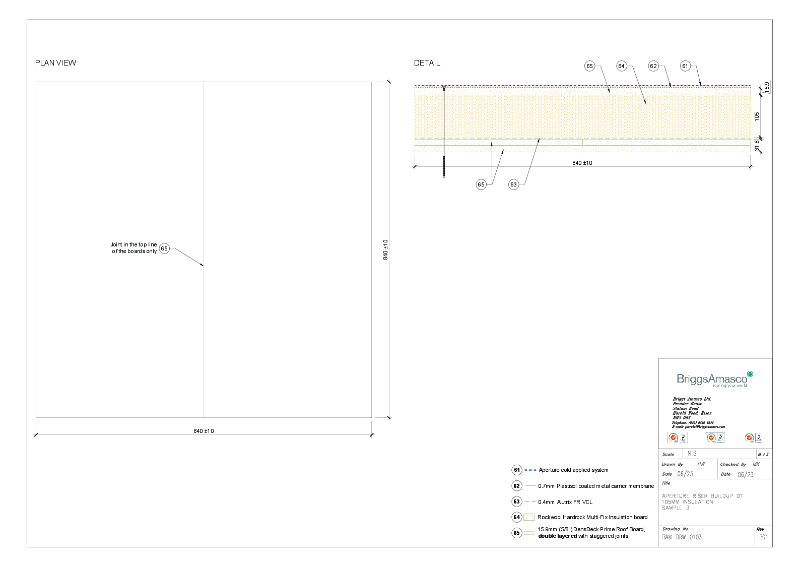Click the Drawn By field in the title block
The height and width of the screenshot is (566, 800).
click(x=684, y=464)
